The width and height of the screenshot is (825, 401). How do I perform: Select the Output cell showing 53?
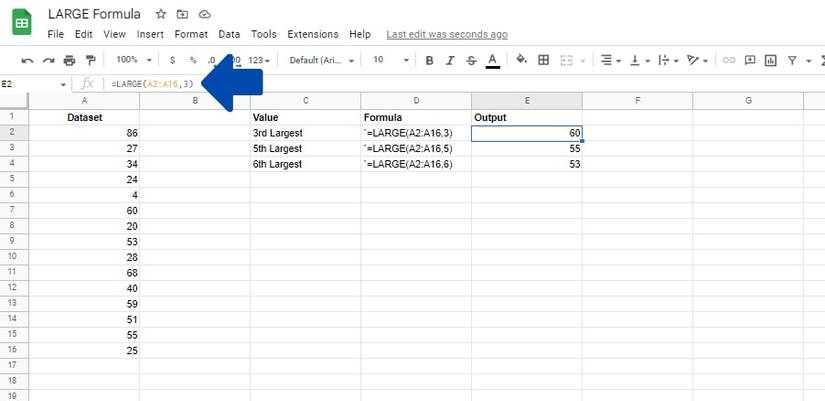click(527, 164)
